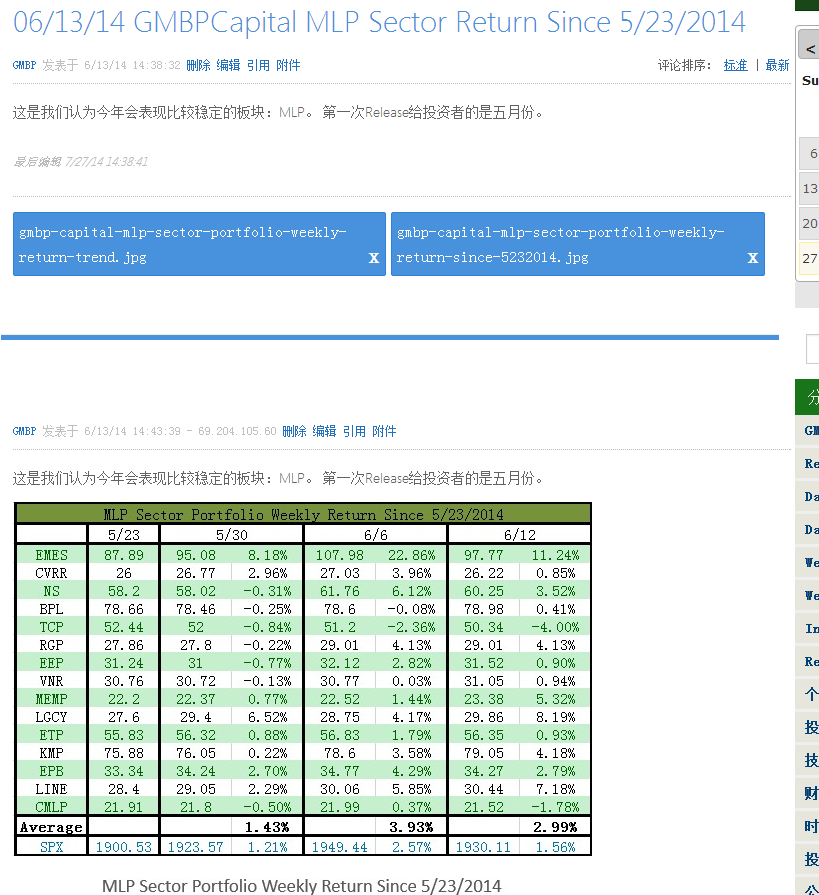Viewport: 819px width, 895px height.
Task: Go to previous month in the calendar
Action: coord(810,49)
